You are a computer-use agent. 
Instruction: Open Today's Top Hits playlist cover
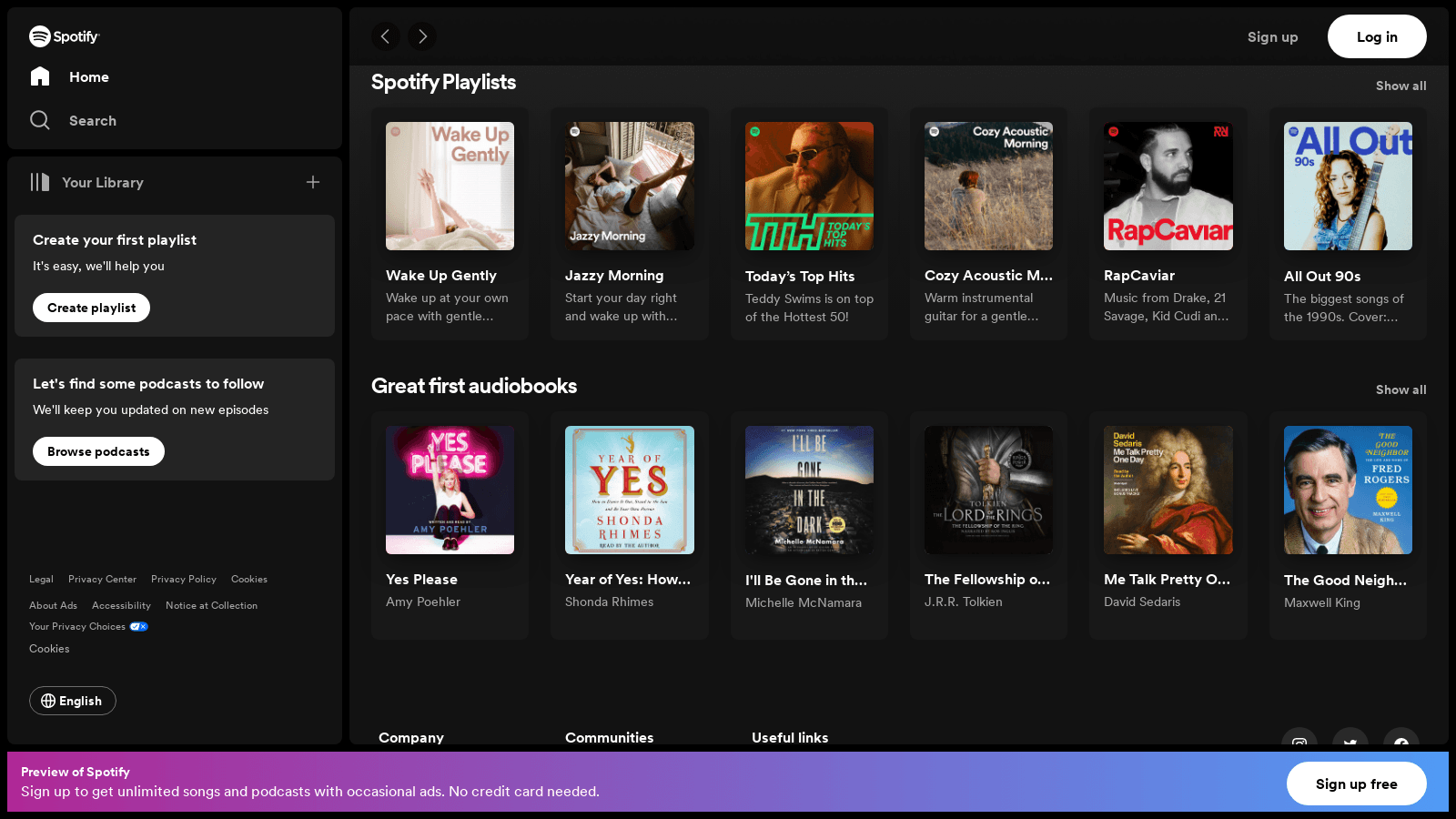(x=809, y=186)
